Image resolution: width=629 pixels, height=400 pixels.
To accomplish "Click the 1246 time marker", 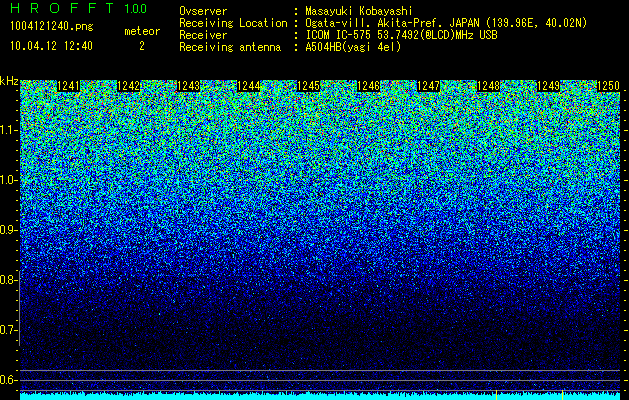I will pos(369,86).
